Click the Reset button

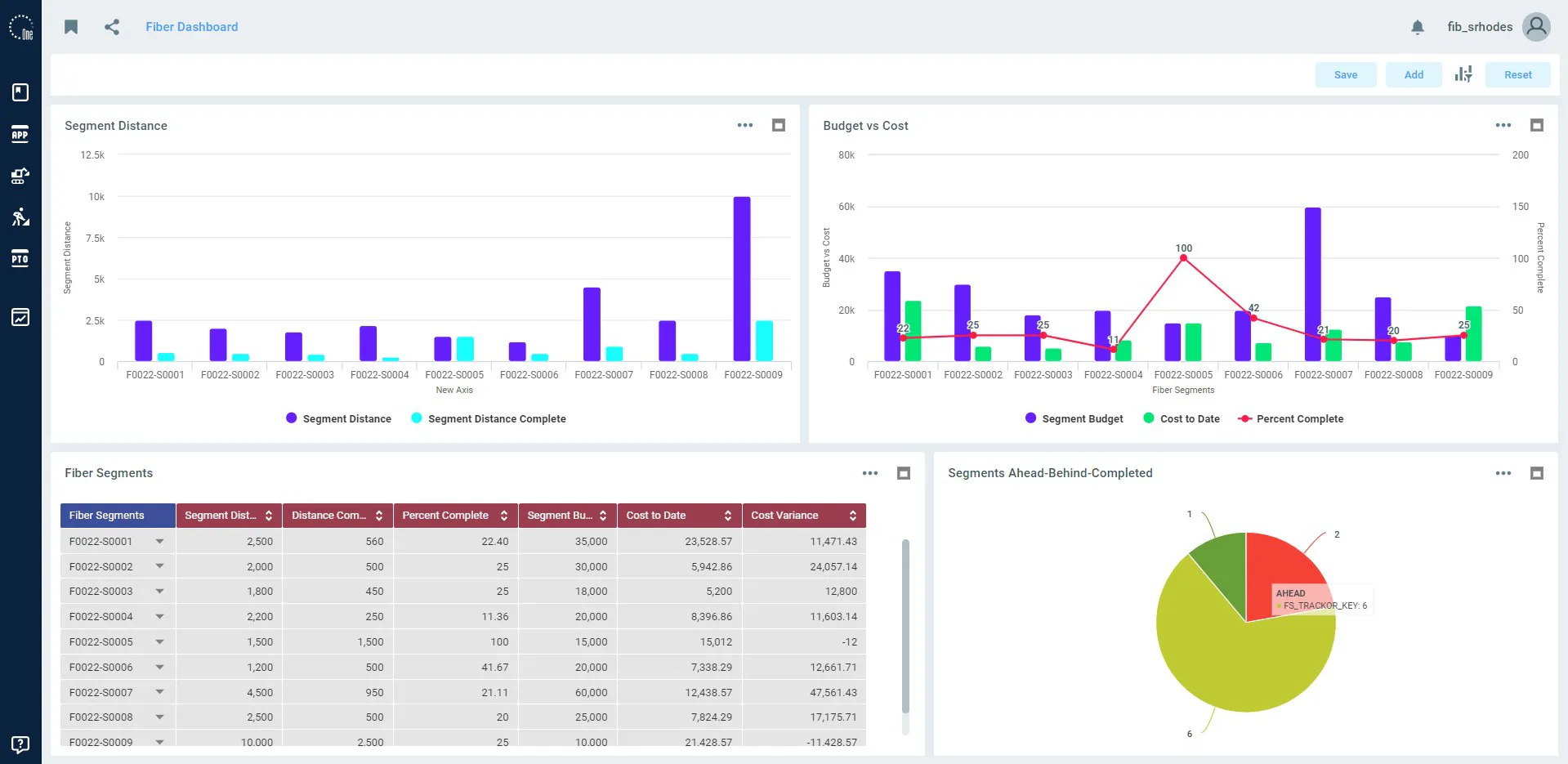click(1518, 74)
